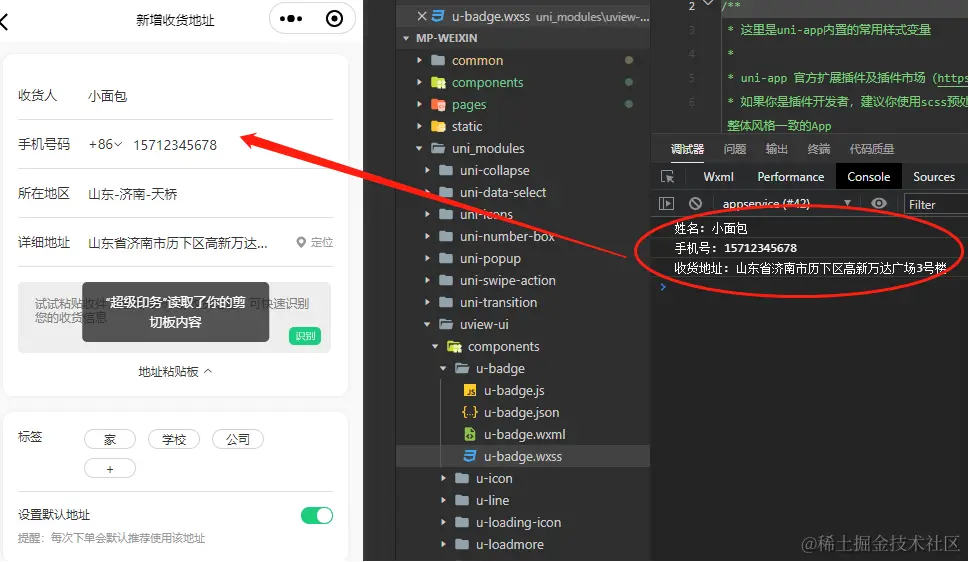Click the 收货人 name field 小面包
This screenshot has height=562, width=969.
coord(108,96)
